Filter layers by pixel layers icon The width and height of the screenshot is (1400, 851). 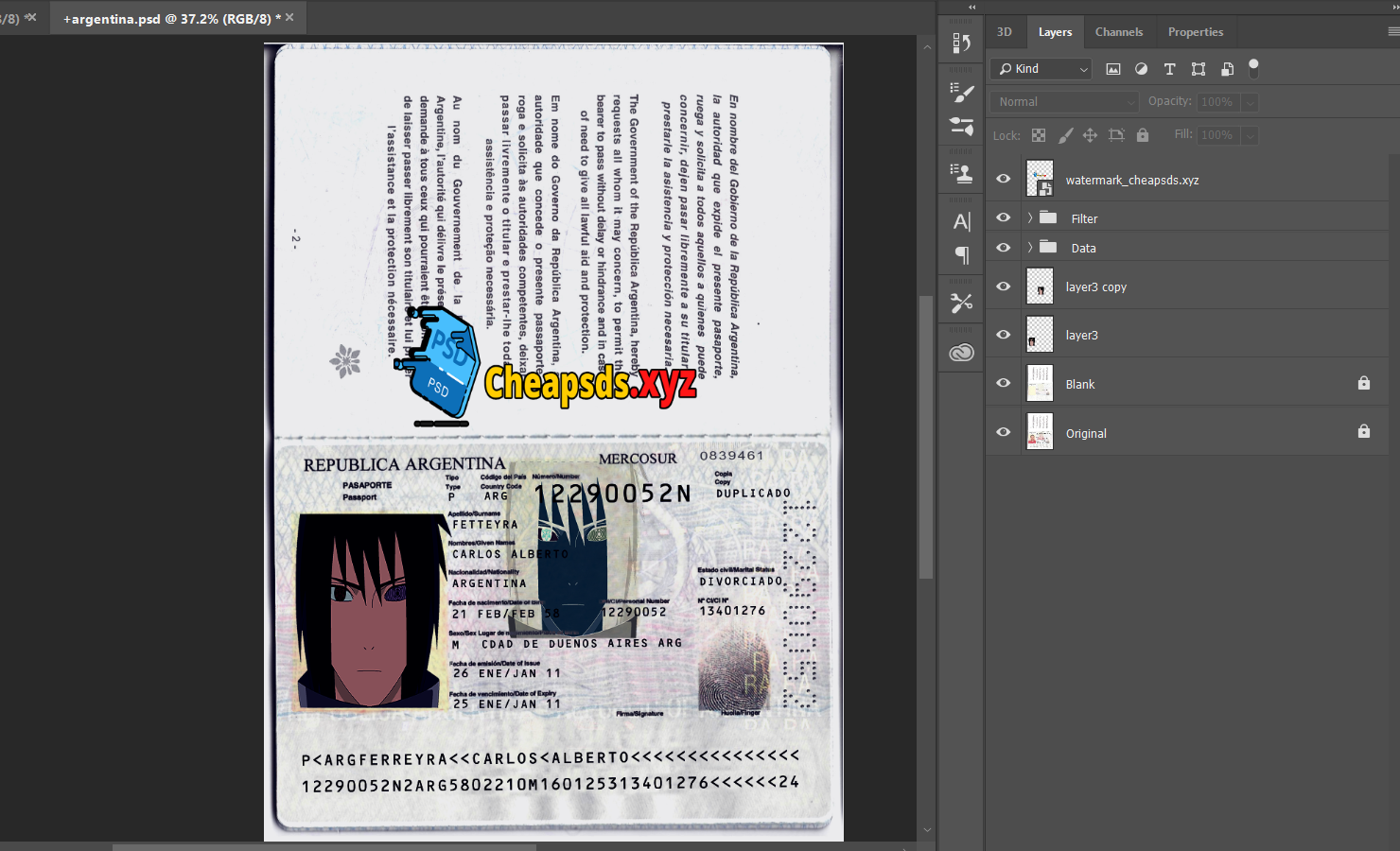pos(1113,69)
